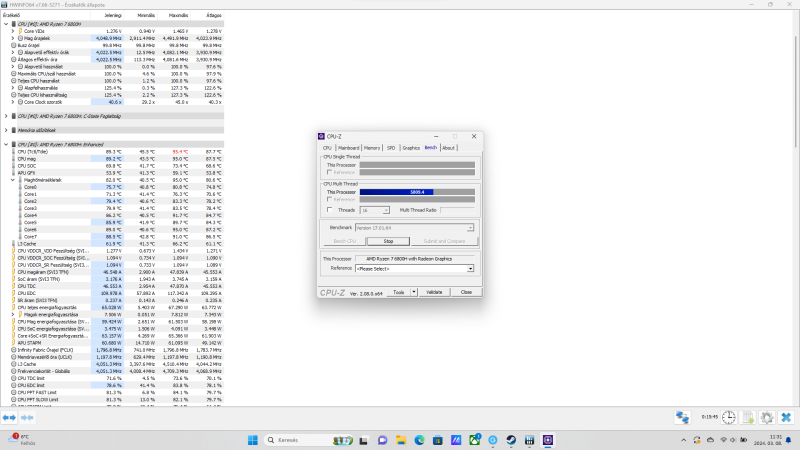Expand Core Clock szorzók row
This screenshot has height=450, width=800.
point(13,102)
